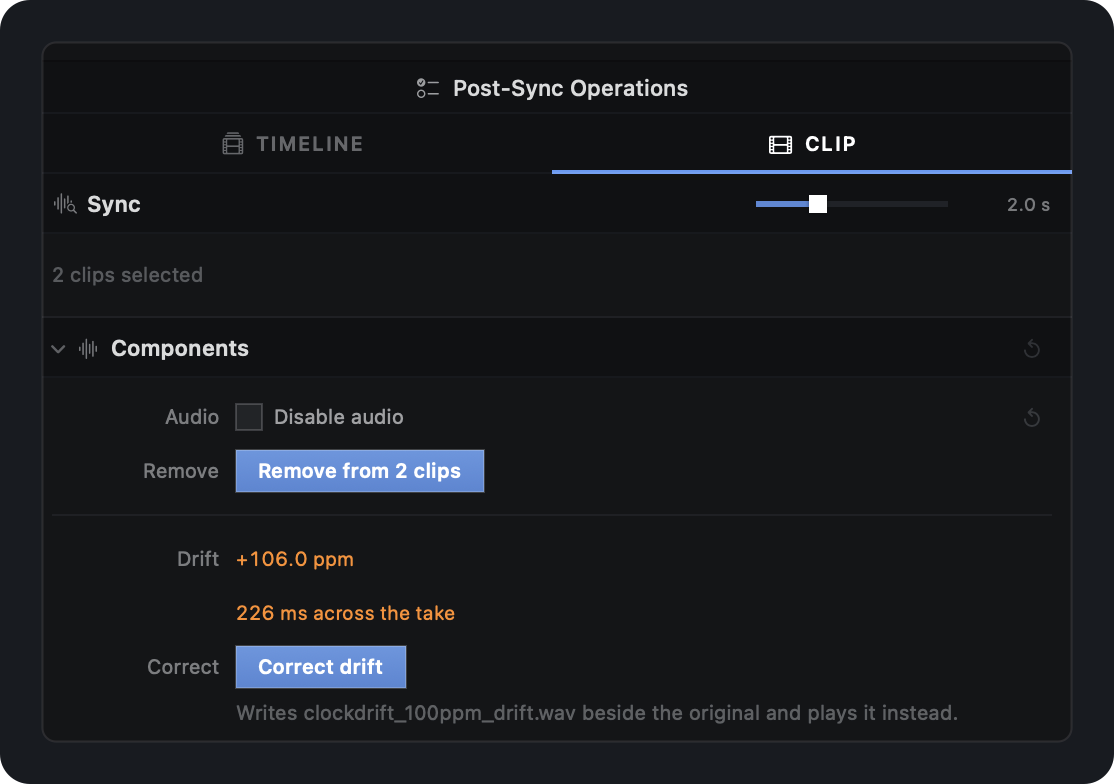Viewport: 1114px width, 784px height.
Task: Click the +106.0 ppm drift value
Action: (x=295, y=559)
